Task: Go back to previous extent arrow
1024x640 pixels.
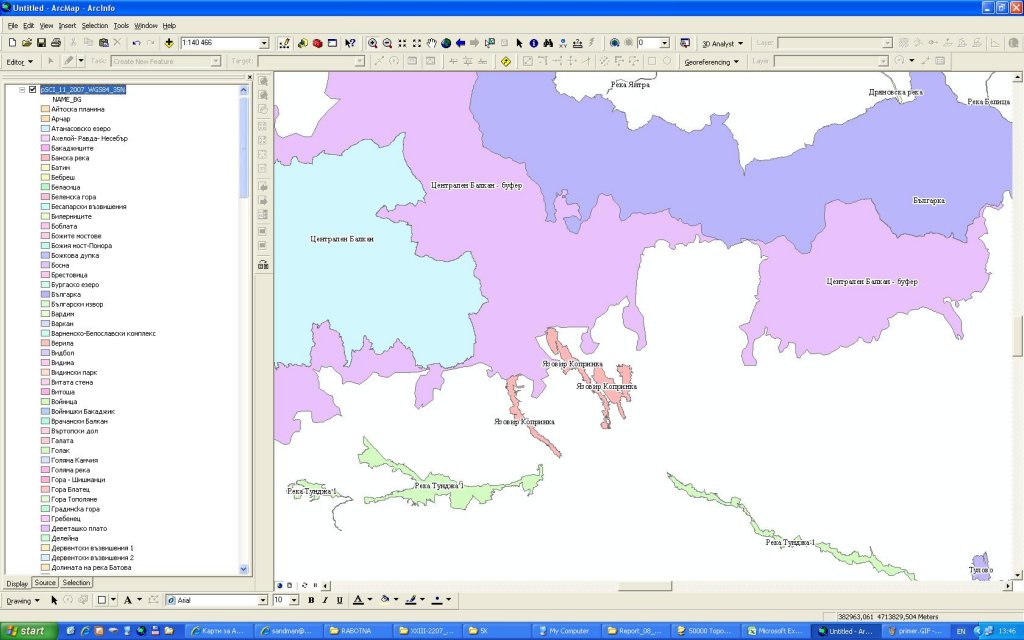Action: [460, 43]
